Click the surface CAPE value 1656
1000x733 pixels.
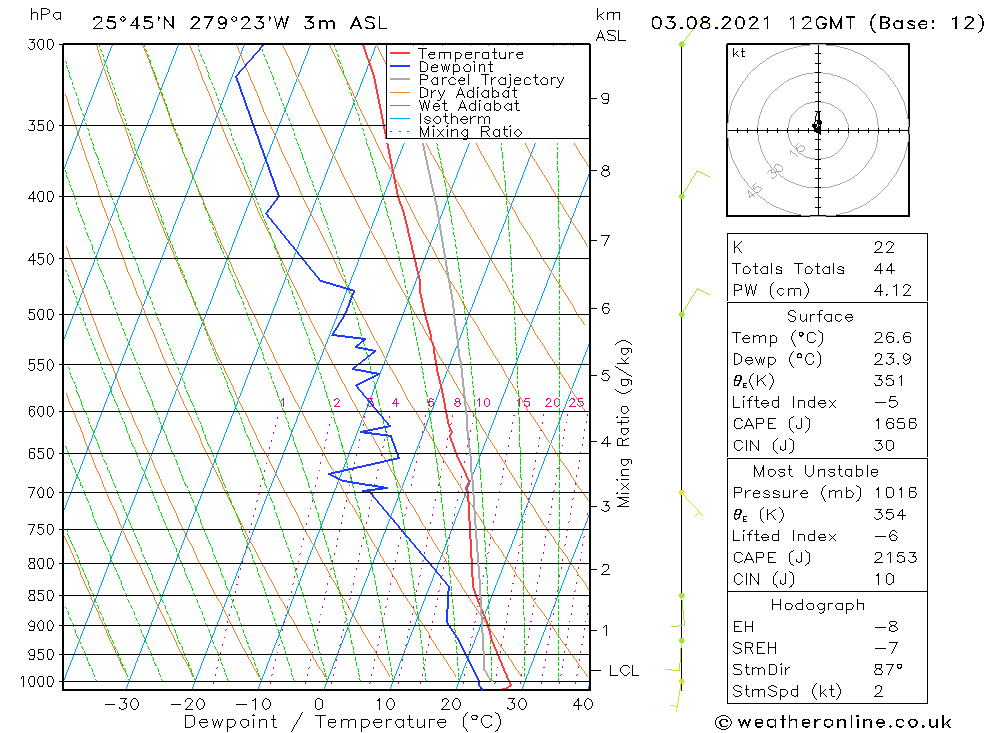(x=895, y=424)
